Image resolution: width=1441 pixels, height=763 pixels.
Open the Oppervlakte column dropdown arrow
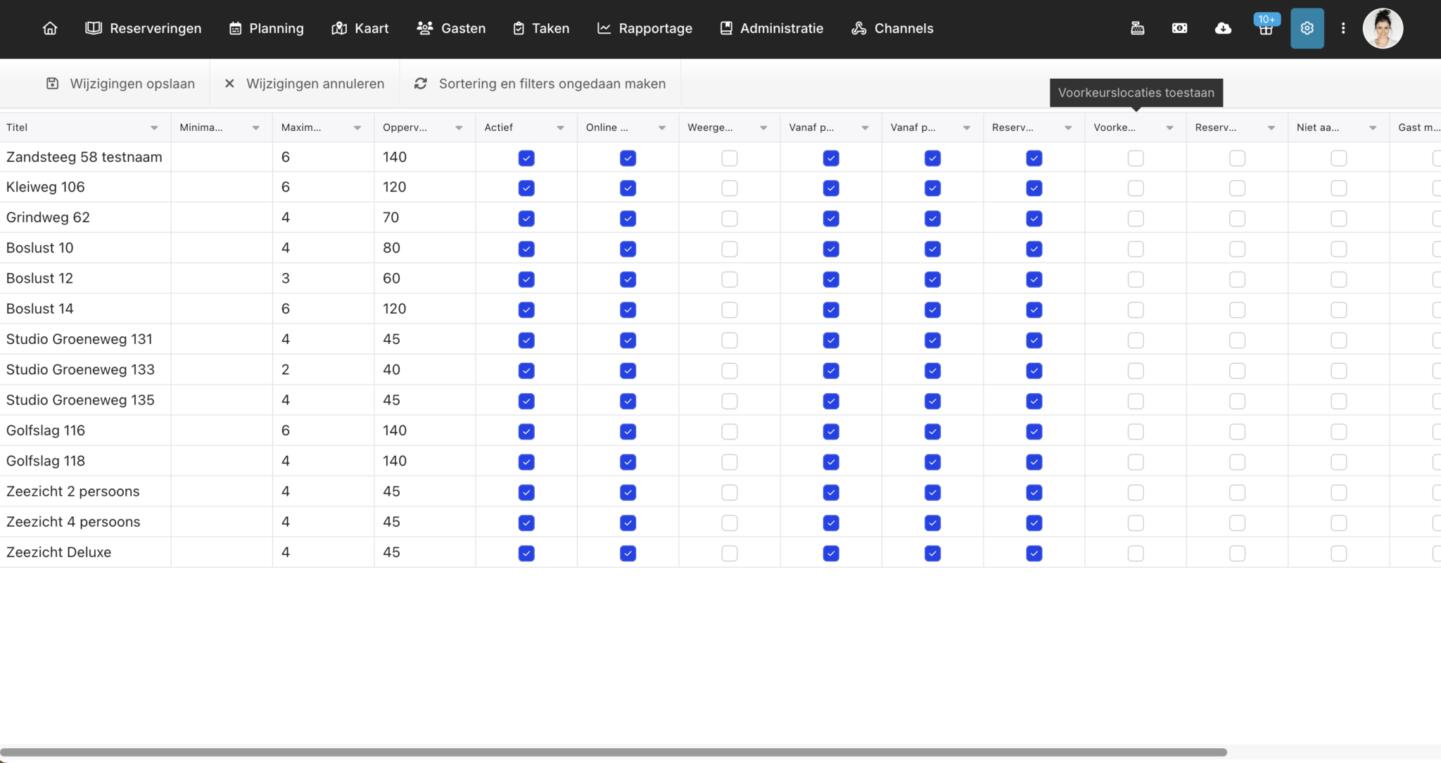[459, 128]
